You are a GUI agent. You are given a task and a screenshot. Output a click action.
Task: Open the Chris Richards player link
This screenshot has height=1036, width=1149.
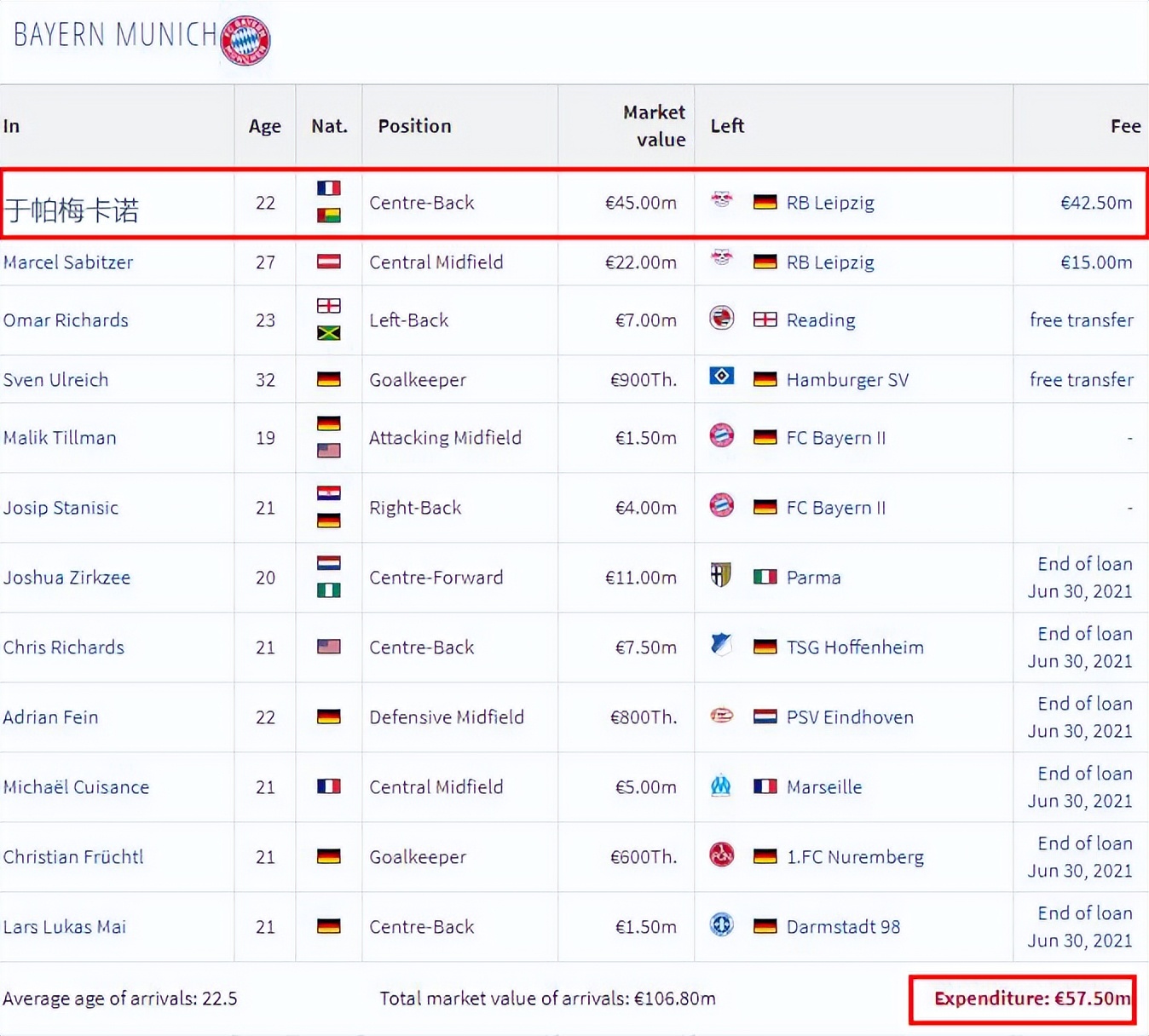[64, 647]
